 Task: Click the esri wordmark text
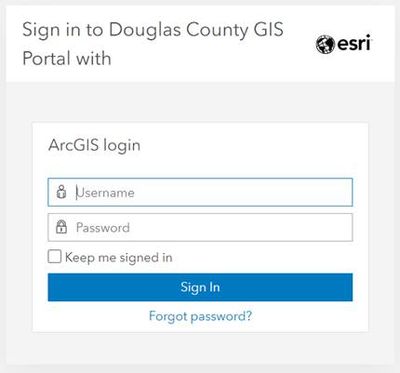point(354,43)
